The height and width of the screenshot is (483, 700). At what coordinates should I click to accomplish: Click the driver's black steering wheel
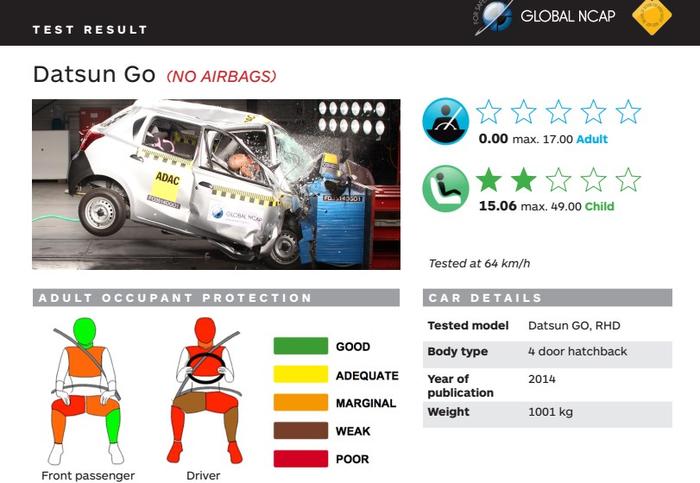[x=206, y=369]
